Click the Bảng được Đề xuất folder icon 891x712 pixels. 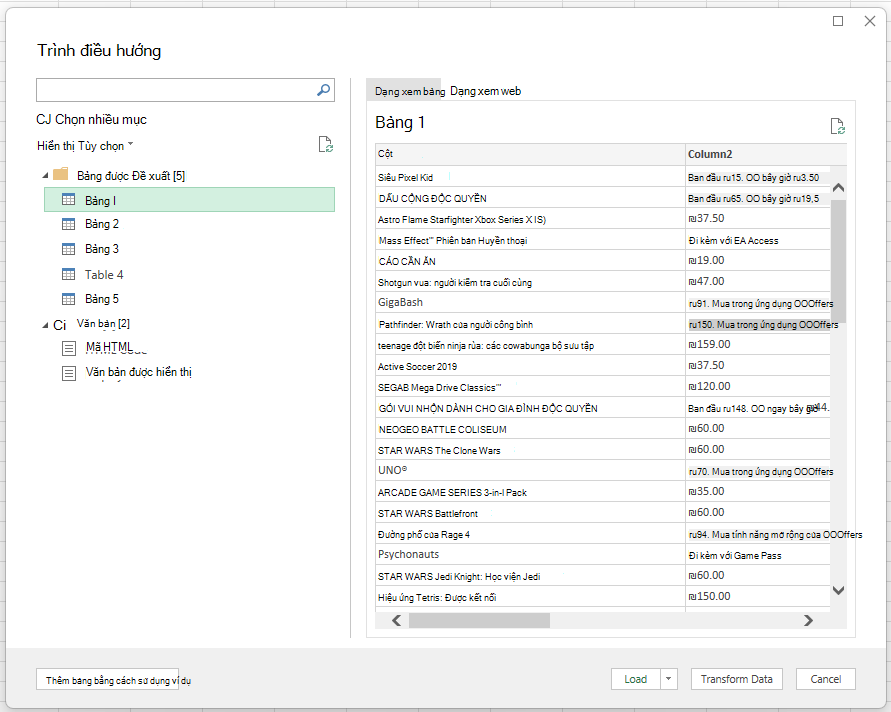point(61,174)
